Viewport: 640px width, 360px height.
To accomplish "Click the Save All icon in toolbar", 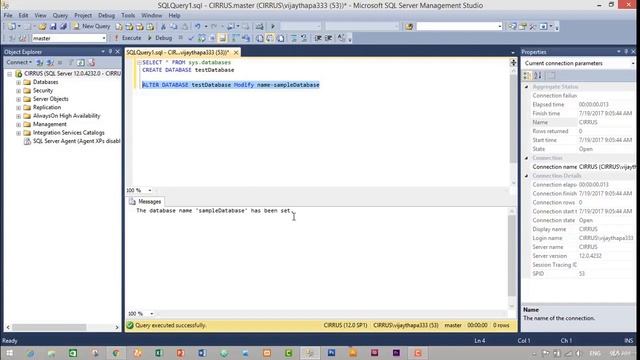I will pos(63,26).
